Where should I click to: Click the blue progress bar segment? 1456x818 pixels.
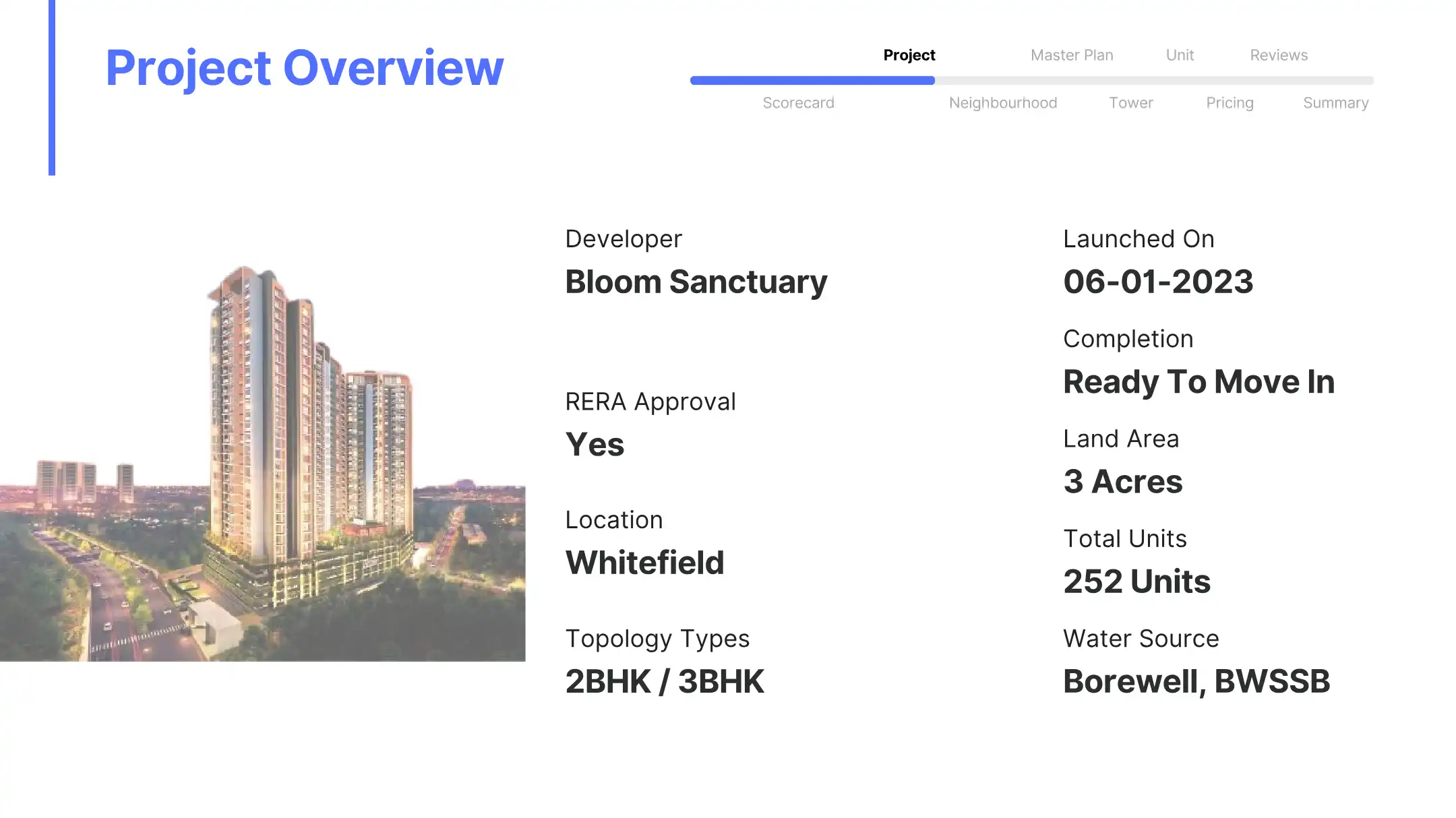pos(812,80)
